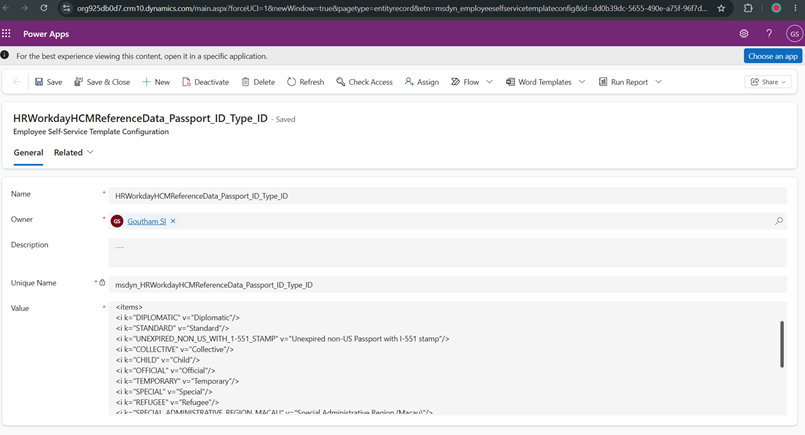Click the <items> opening tag line
805x435 pixels.
coord(129,307)
